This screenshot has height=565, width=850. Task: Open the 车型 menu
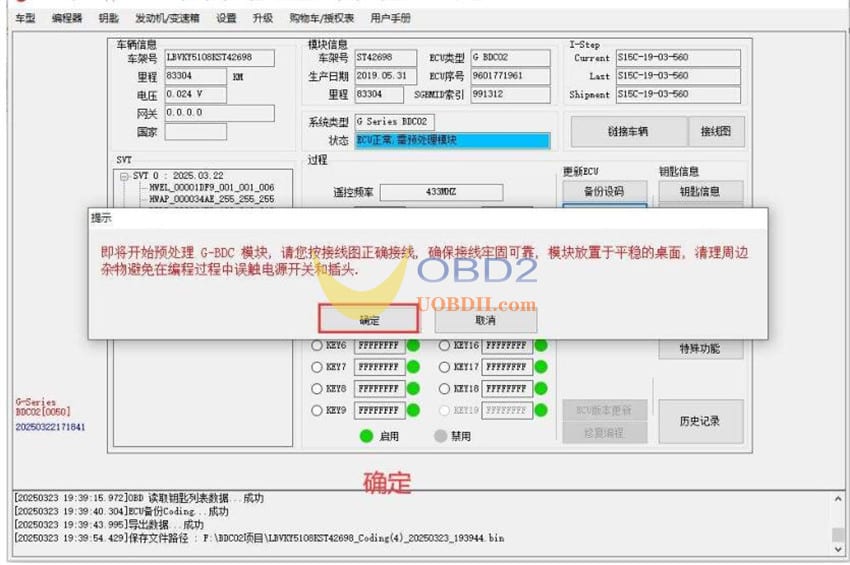click(25, 18)
